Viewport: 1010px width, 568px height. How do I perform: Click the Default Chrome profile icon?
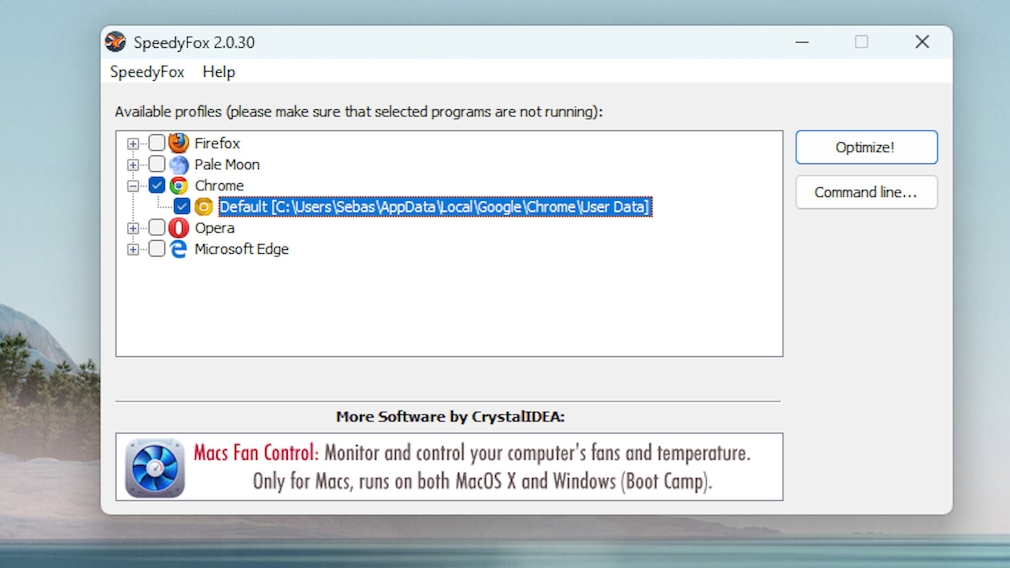click(x=204, y=207)
